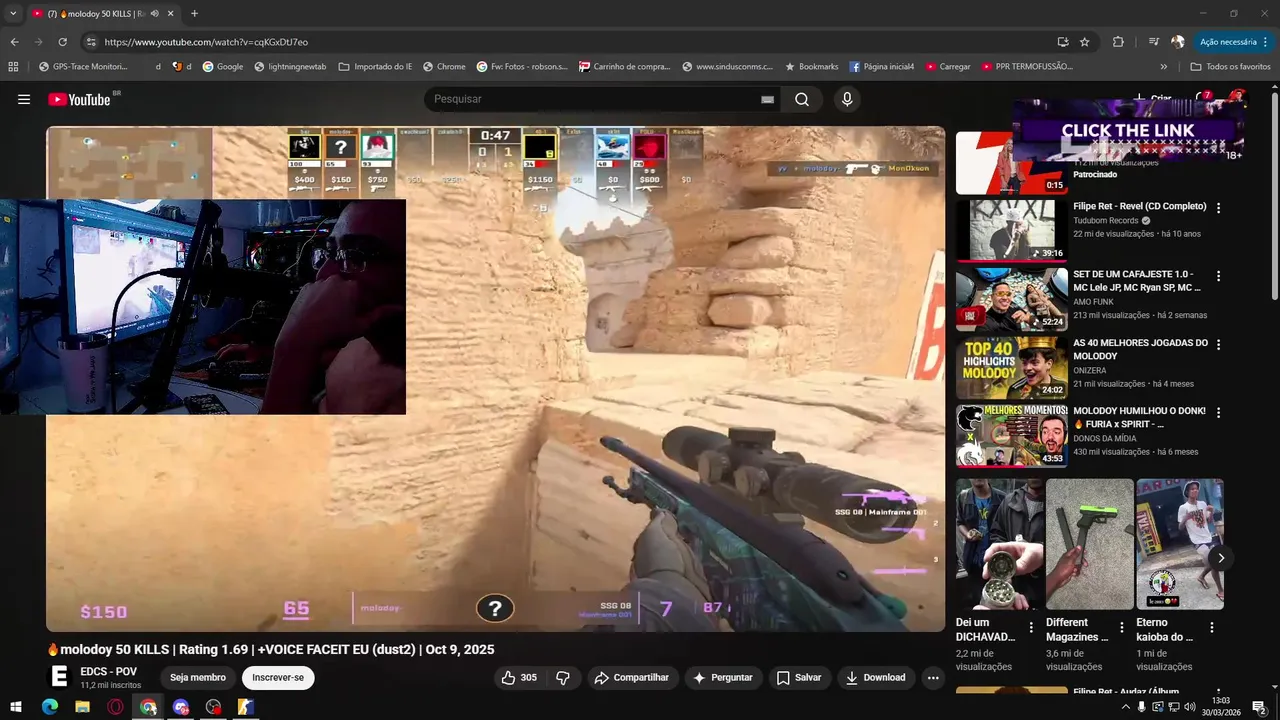Click Compartilhar to share video
The image size is (1280, 720).
pos(631,677)
